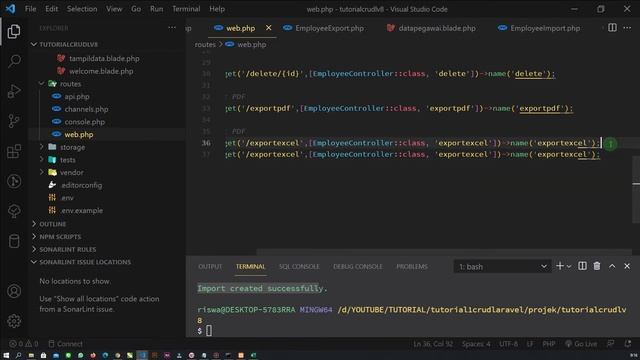Image resolution: width=640 pixels, height=360 pixels.
Task: Open the database view in activity bar
Action: pos(14,241)
